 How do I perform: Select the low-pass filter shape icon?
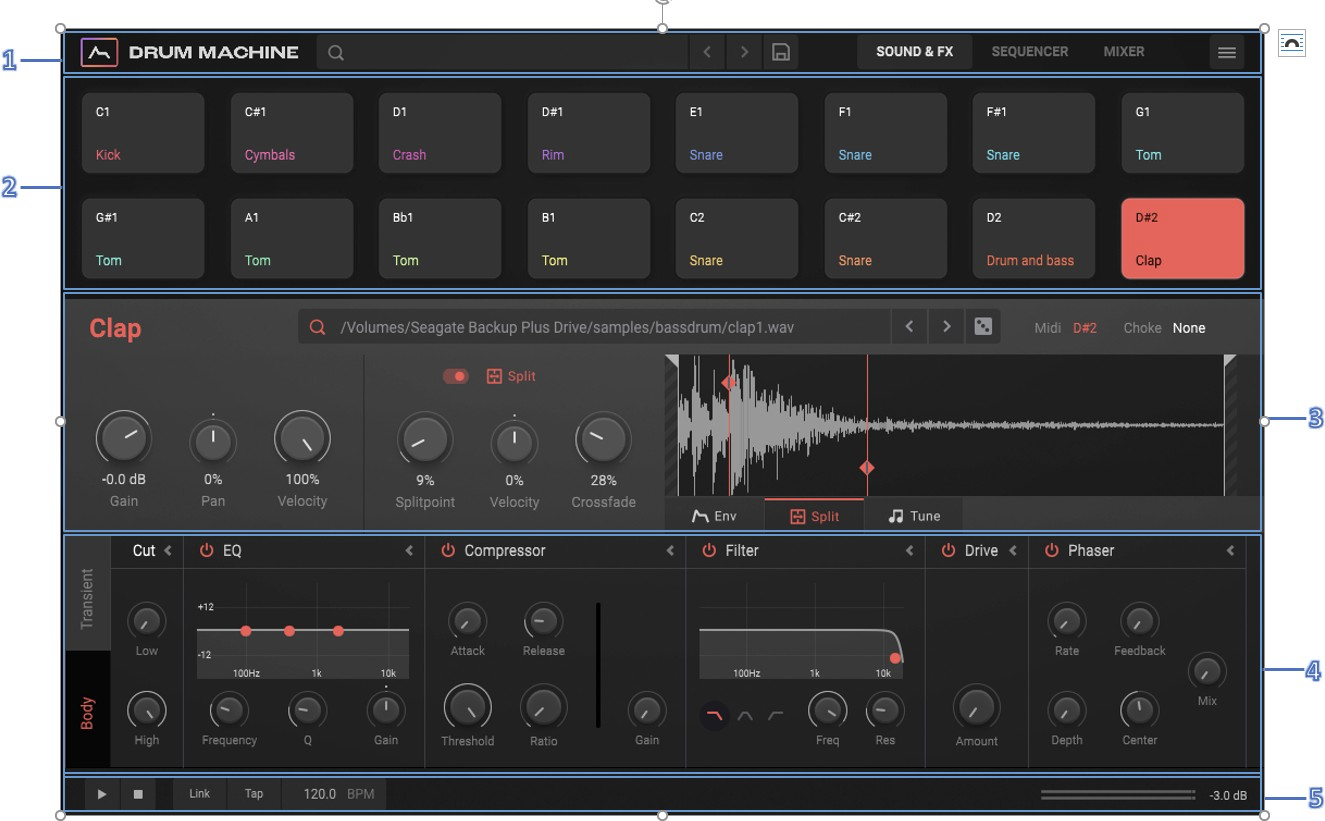coord(714,714)
